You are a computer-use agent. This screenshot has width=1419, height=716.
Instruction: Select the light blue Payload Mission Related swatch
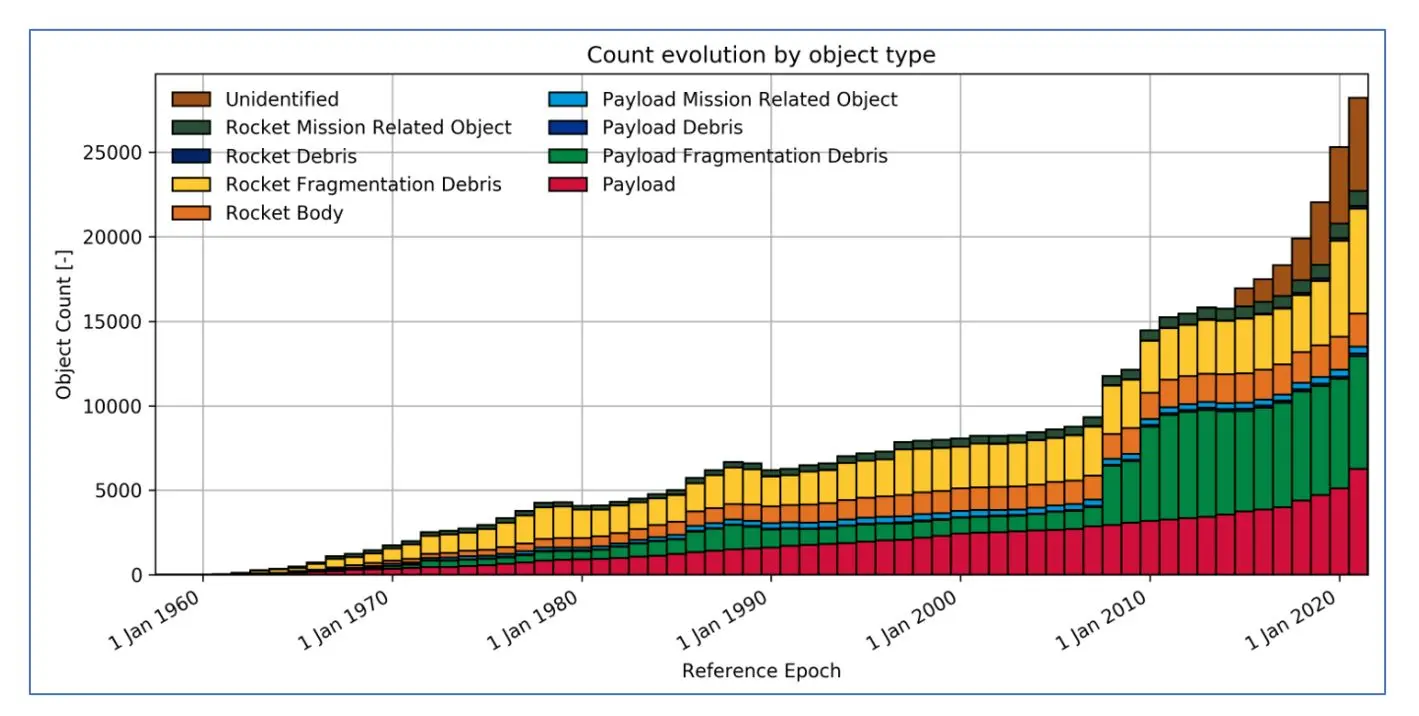(568, 99)
